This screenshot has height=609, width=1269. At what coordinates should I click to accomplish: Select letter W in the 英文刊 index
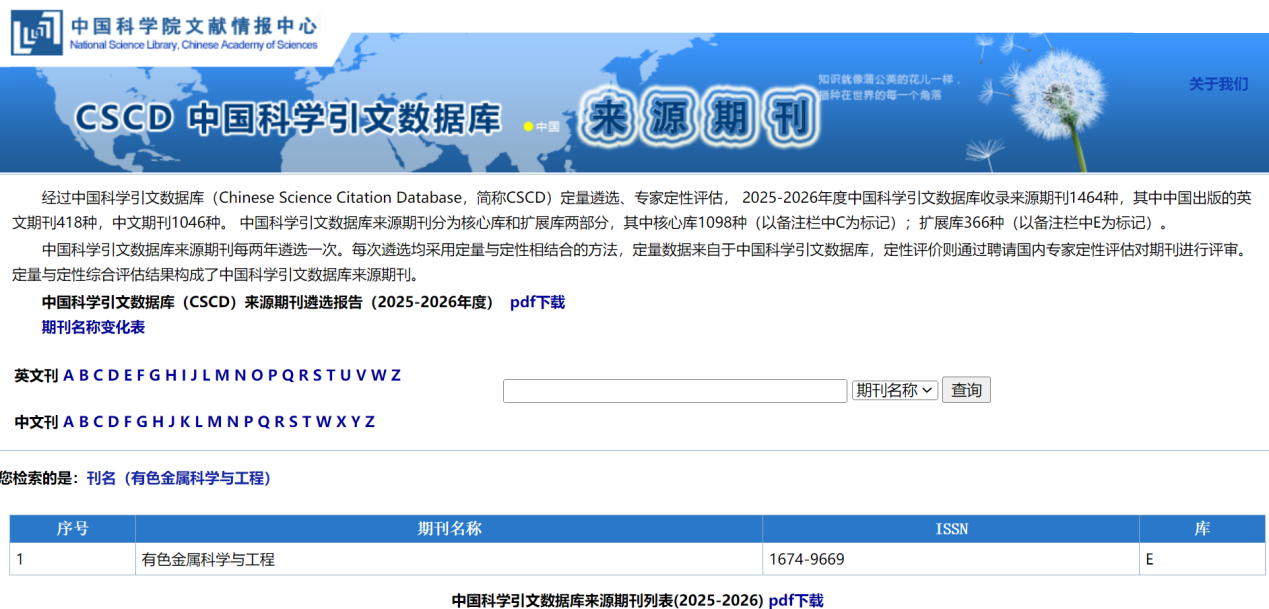(379, 375)
